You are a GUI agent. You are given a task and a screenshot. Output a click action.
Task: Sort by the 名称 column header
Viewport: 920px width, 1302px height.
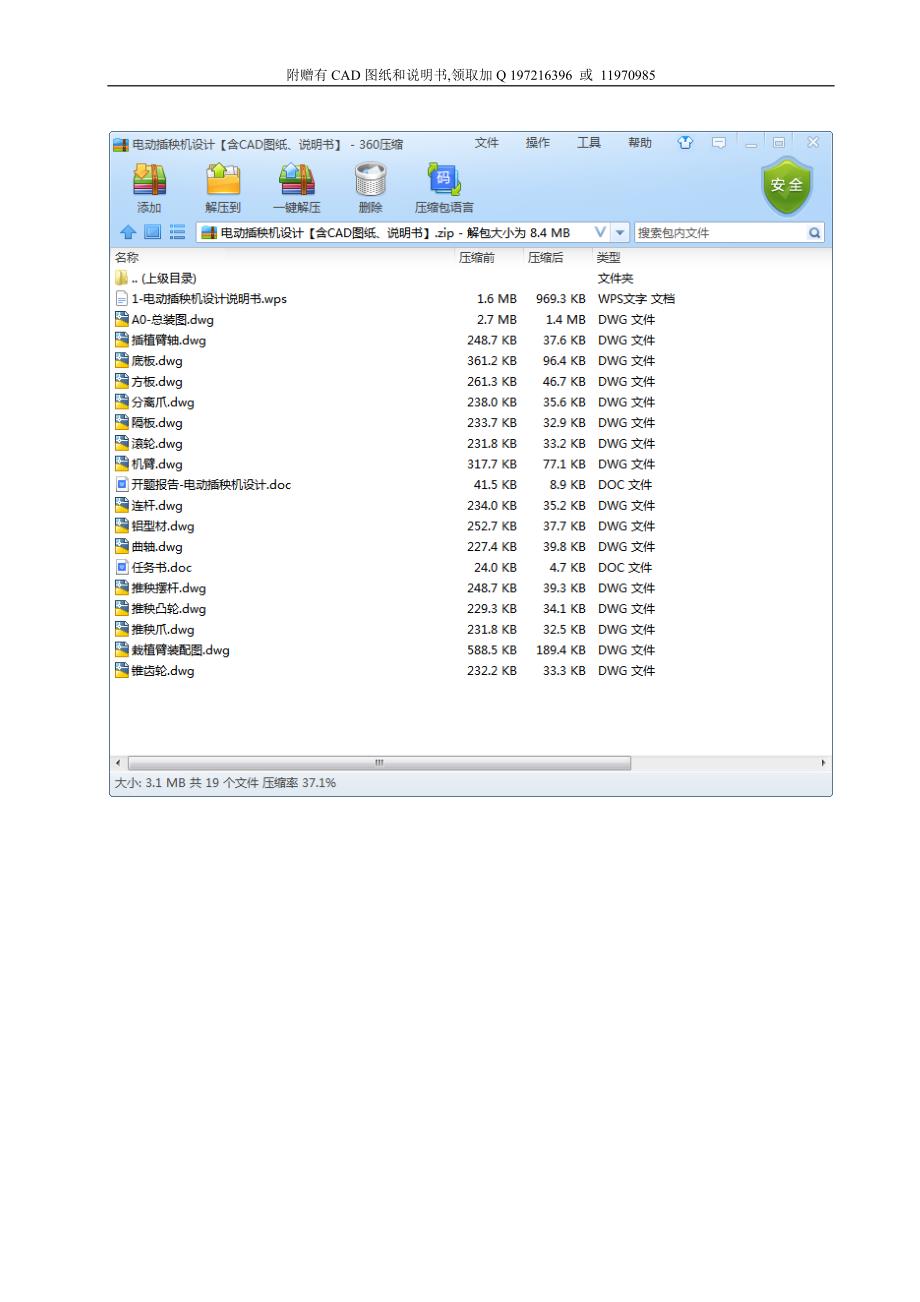point(127,257)
